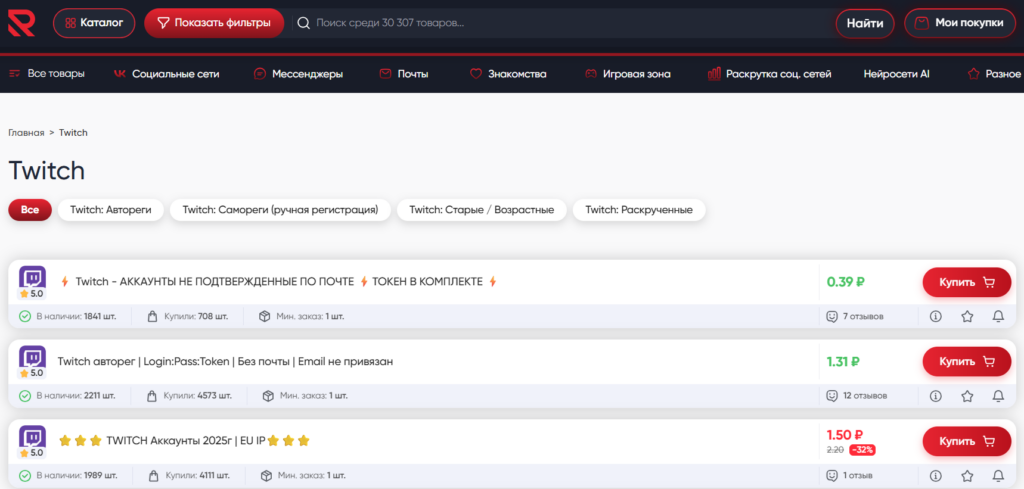Screen dimensions: 1024x489
Task: Click the red R site logo
Action: [x=22, y=23]
